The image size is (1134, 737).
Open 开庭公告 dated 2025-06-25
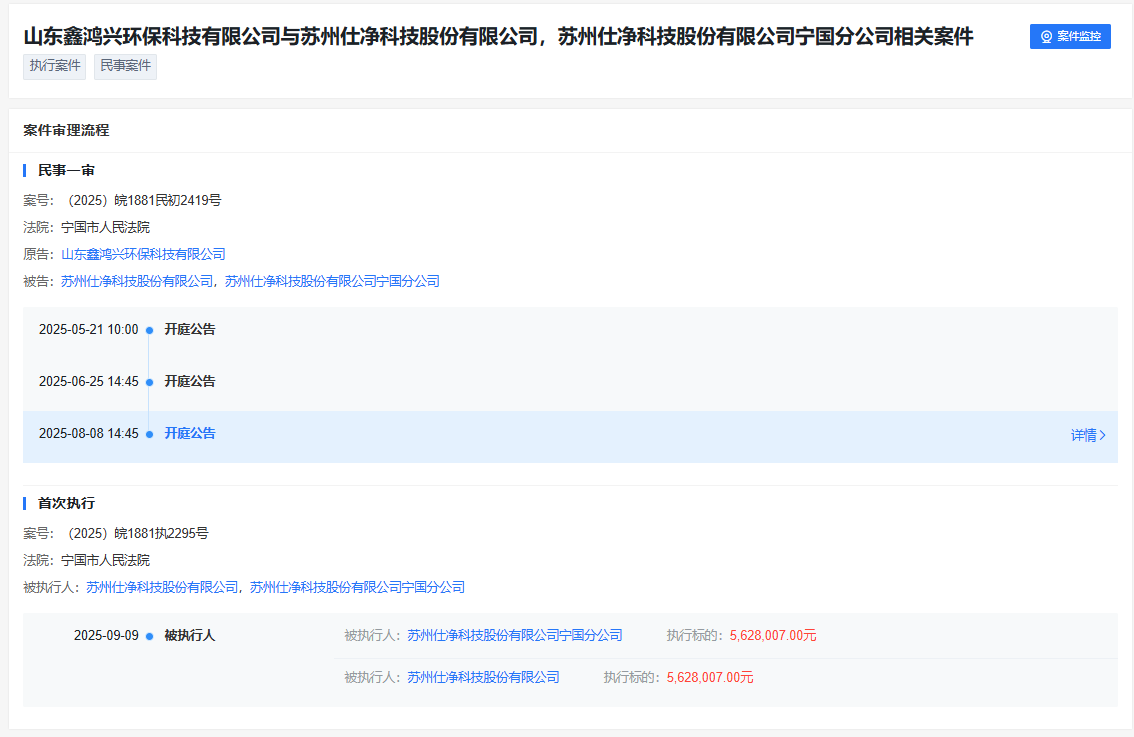point(189,381)
